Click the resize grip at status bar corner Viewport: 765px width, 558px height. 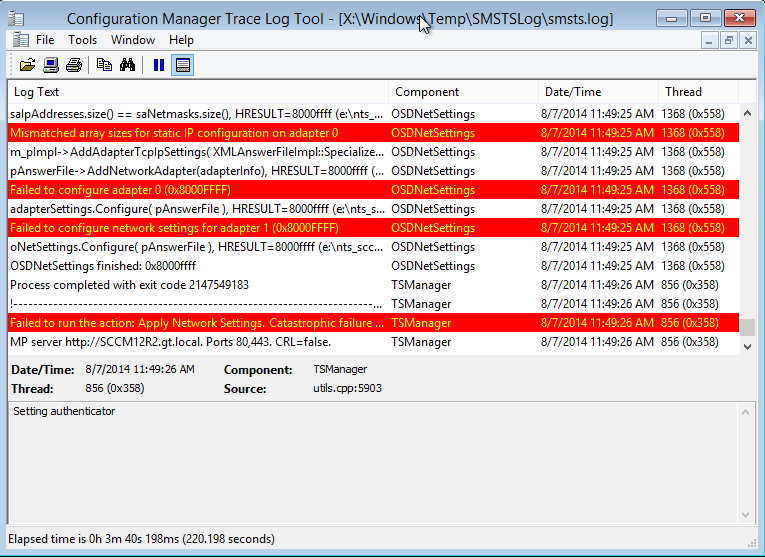751,543
